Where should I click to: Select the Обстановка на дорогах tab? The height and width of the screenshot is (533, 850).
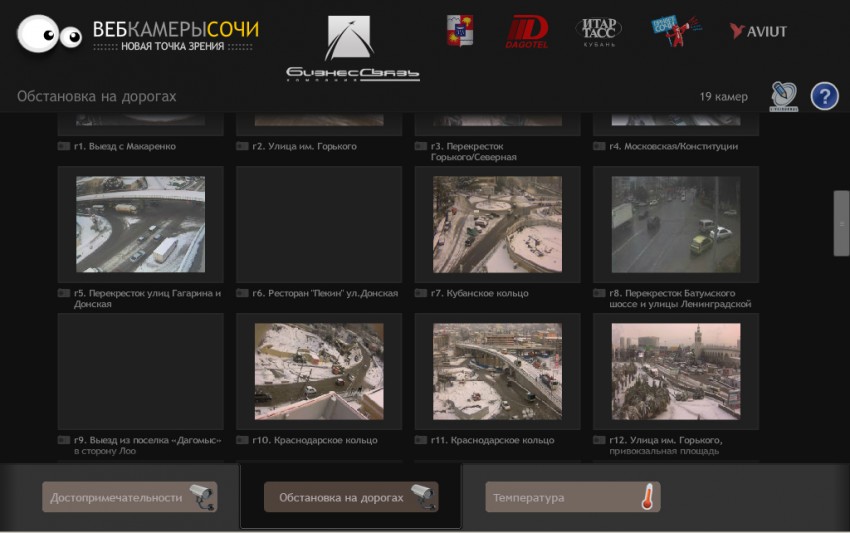351,497
